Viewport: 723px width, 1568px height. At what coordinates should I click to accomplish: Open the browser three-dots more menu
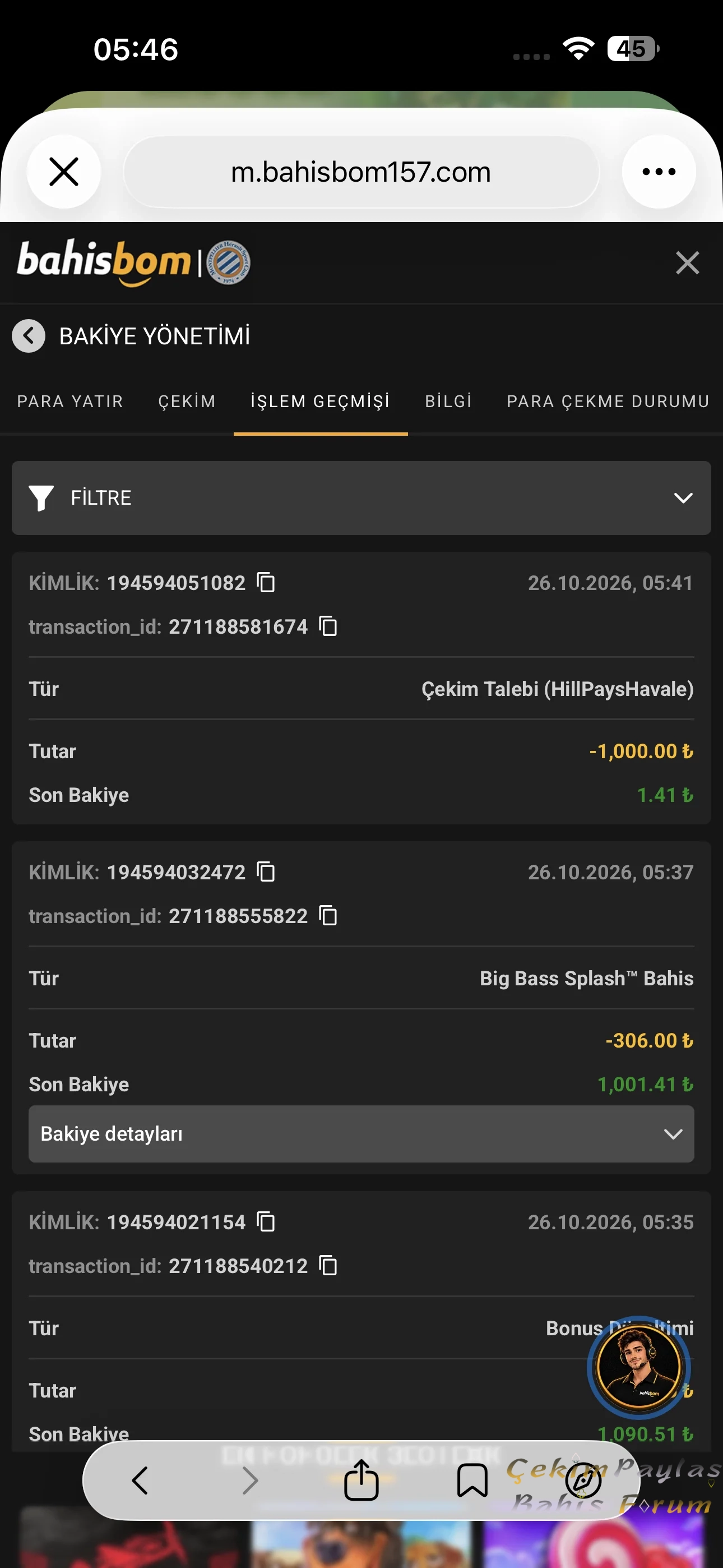pos(659,172)
